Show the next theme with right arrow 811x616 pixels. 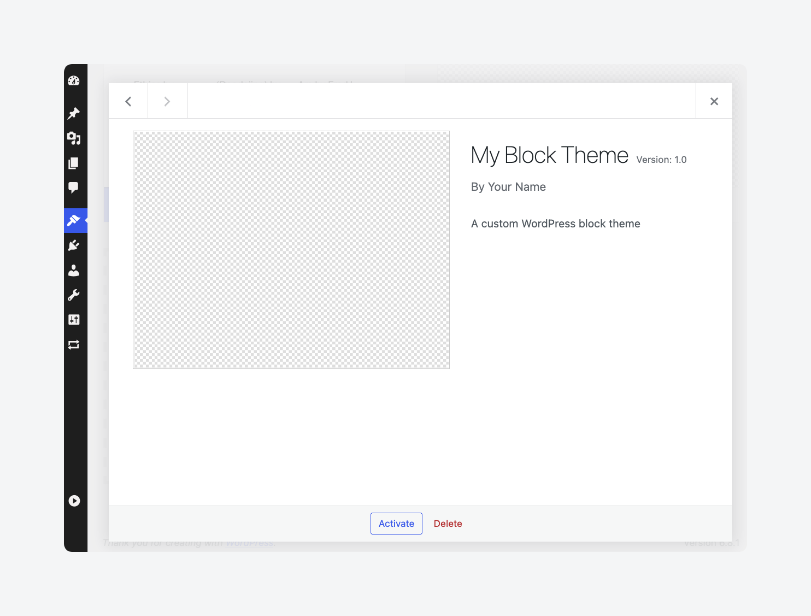coord(167,101)
